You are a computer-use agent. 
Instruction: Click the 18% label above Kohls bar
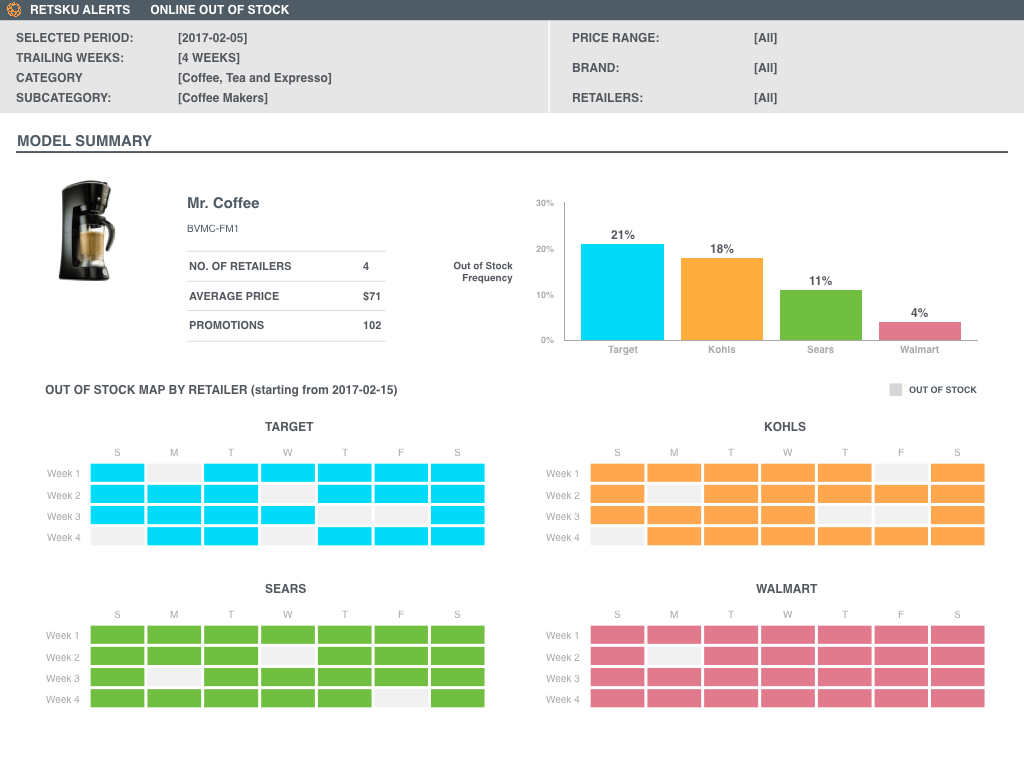coord(722,249)
